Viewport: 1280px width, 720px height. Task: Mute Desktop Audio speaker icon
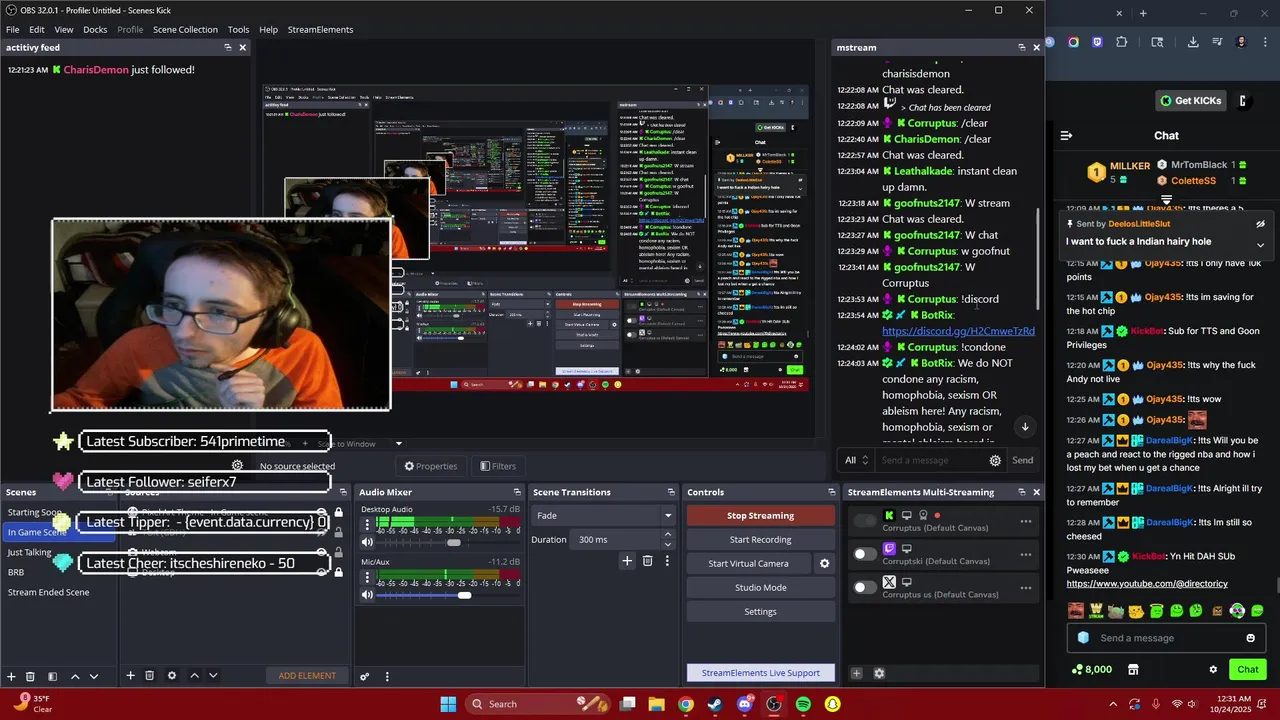pos(367,542)
